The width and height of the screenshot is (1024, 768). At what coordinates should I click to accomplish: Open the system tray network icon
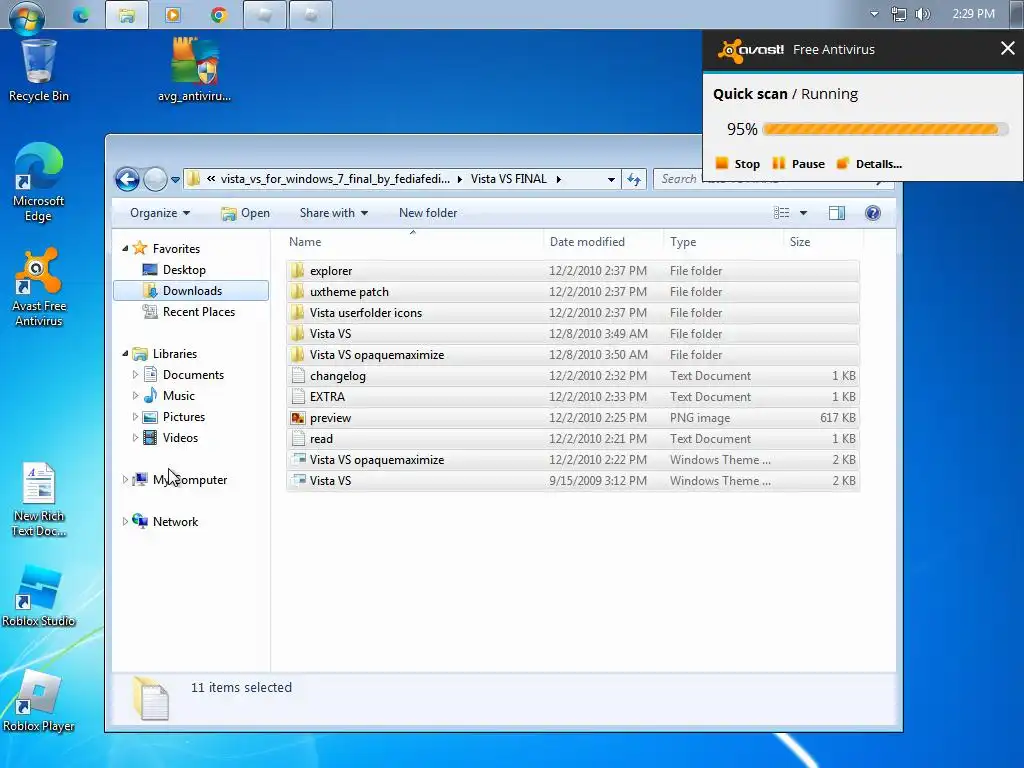pos(899,14)
